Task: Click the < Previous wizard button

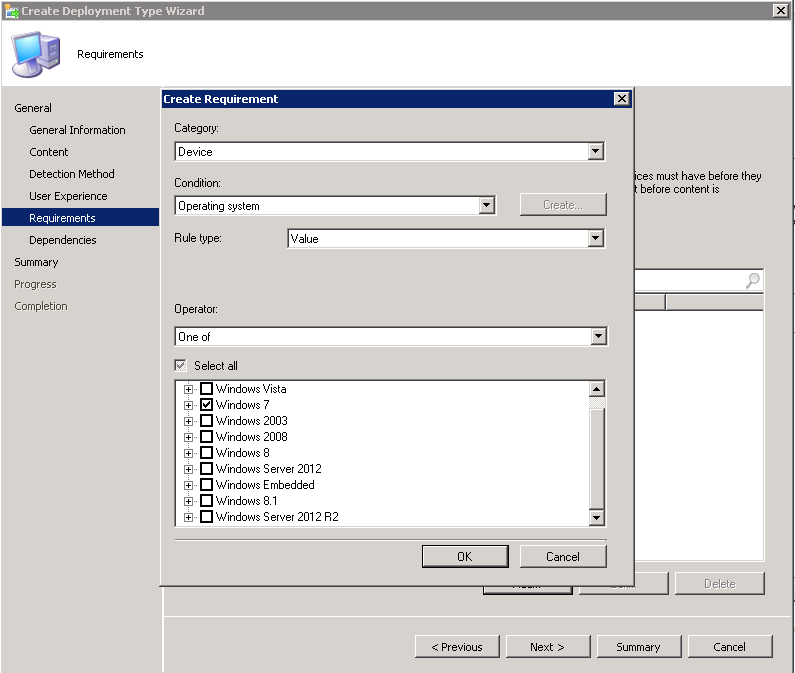Action: [x=457, y=647]
